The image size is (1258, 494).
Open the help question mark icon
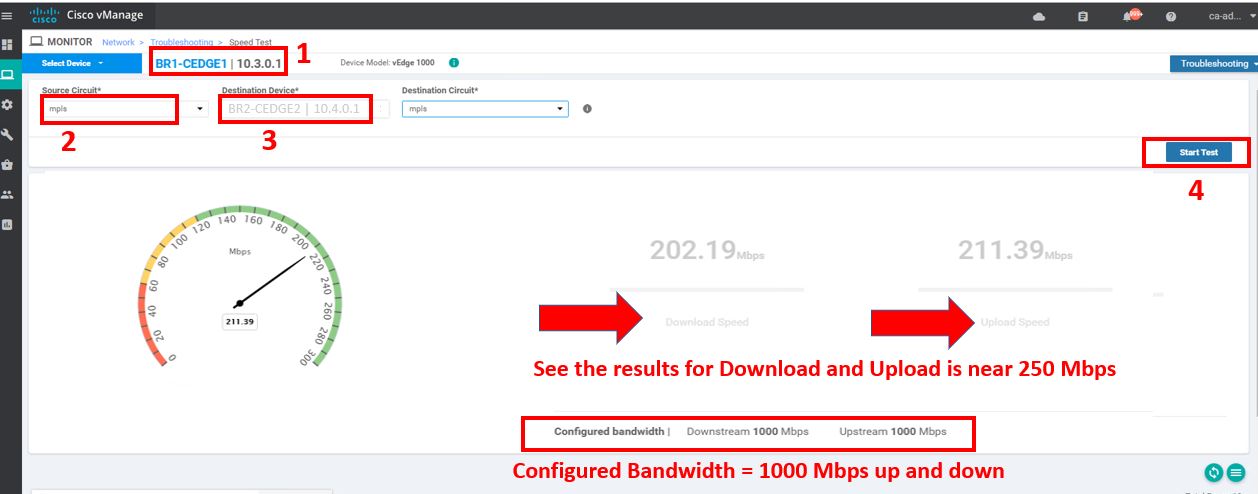[x=1171, y=16]
